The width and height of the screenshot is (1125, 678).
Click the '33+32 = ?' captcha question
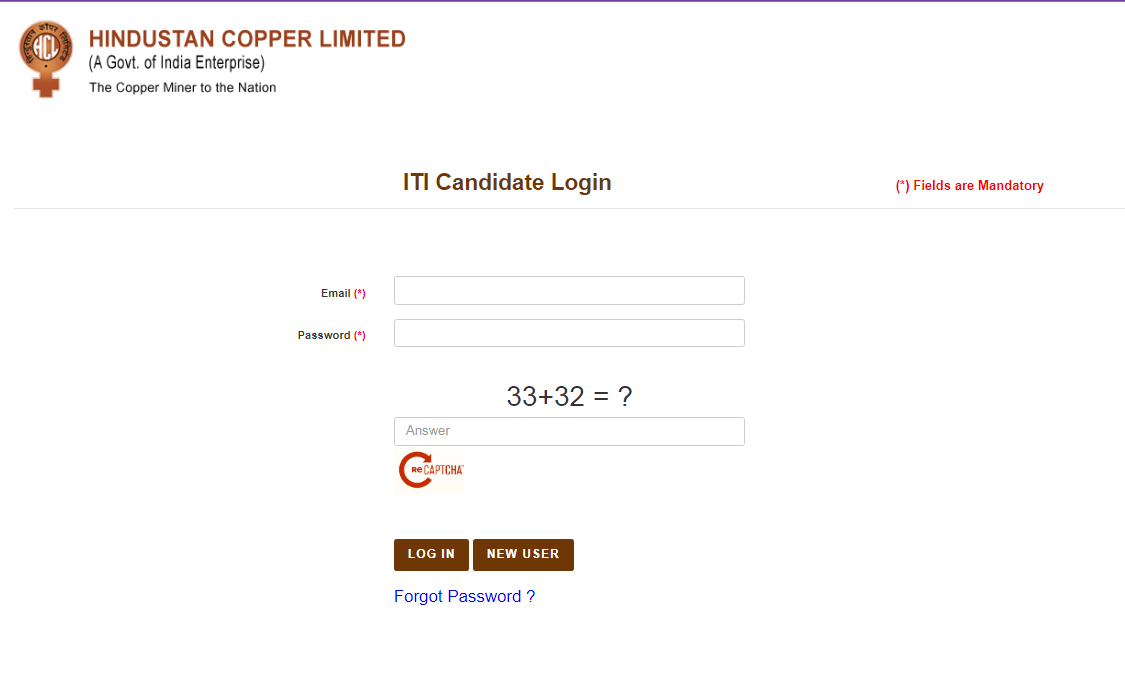[569, 397]
